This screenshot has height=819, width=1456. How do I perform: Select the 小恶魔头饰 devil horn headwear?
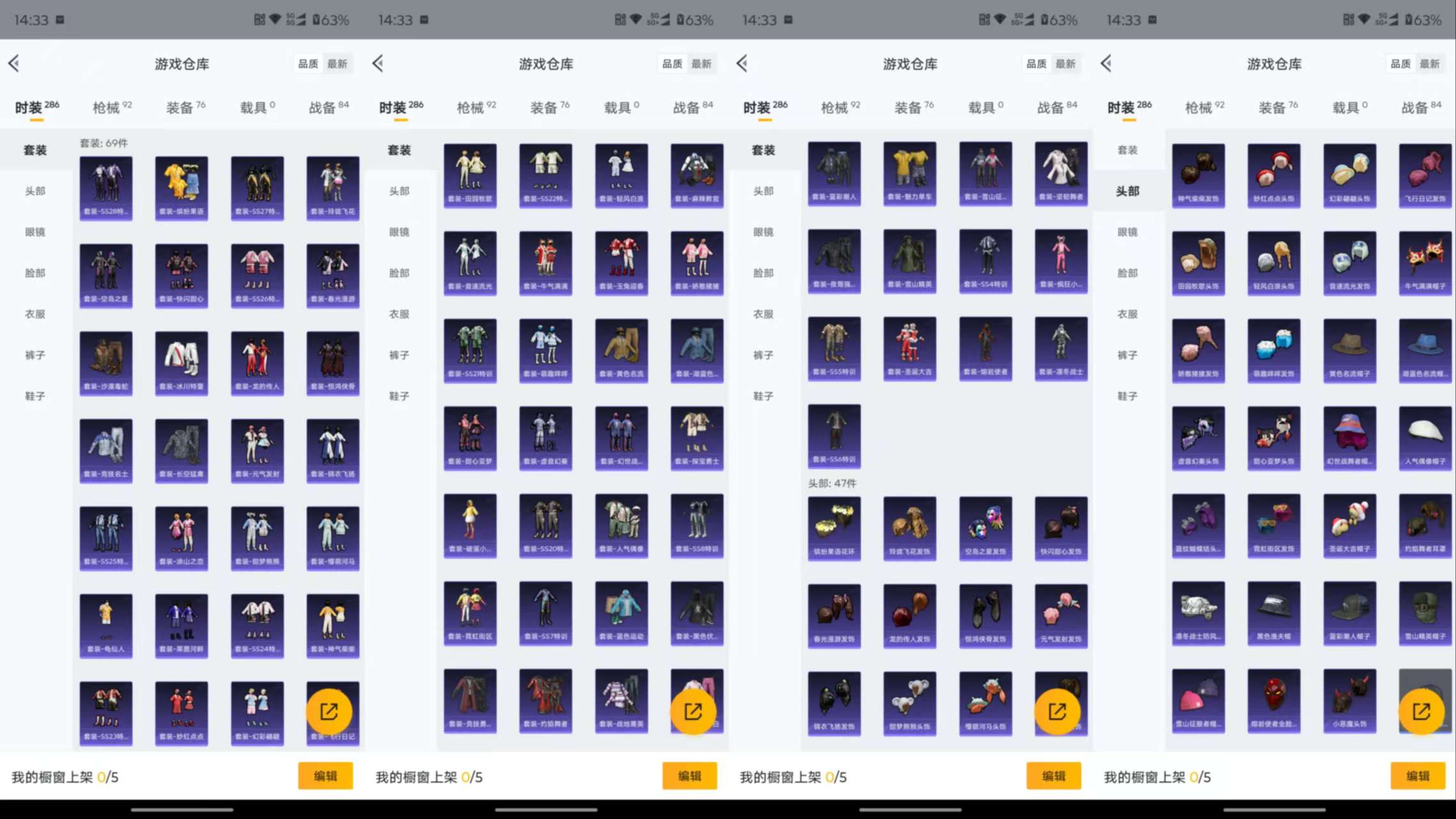tap(1349, 701)
